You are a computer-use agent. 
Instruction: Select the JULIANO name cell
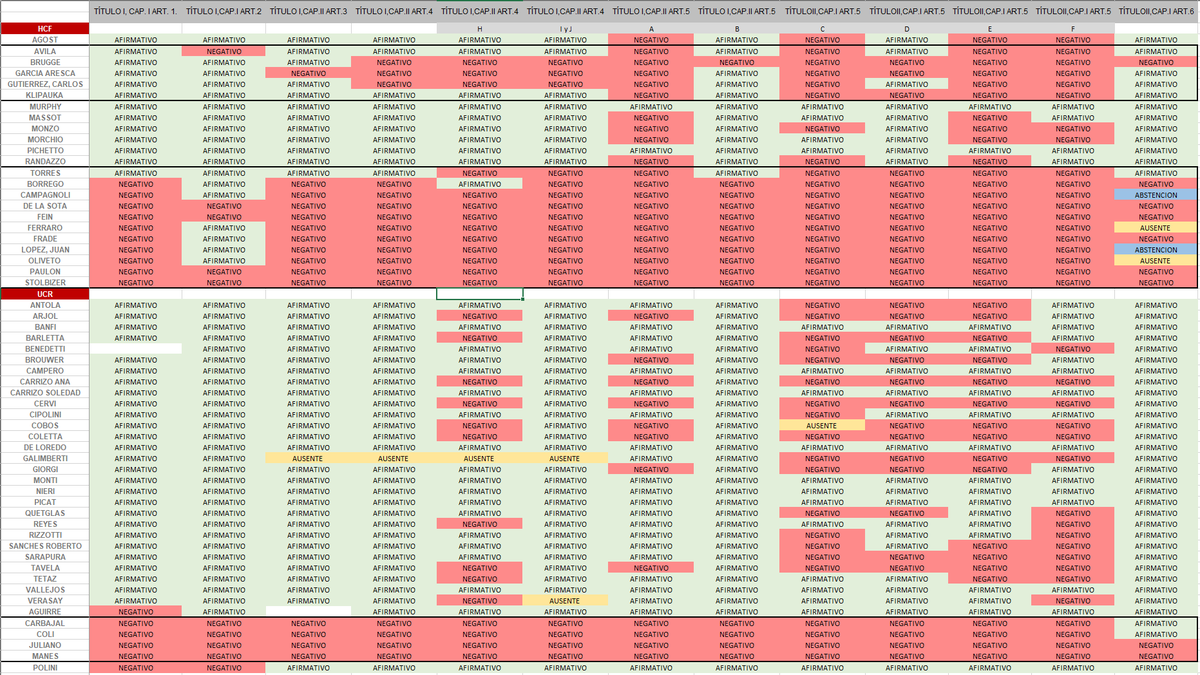pyautogui.click(x=45, y=645)
